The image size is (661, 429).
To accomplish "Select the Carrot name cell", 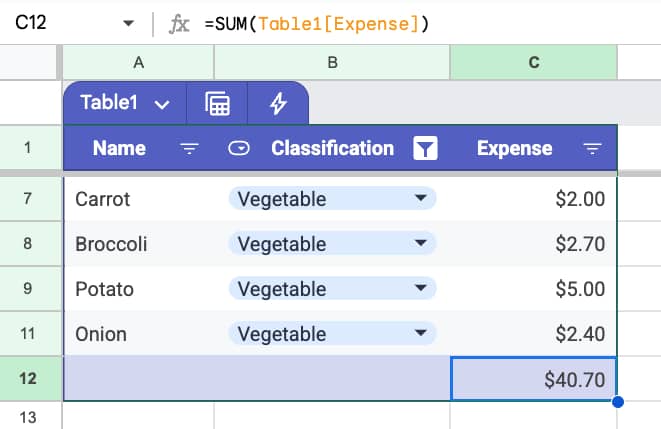I will (x=138, y=199).
